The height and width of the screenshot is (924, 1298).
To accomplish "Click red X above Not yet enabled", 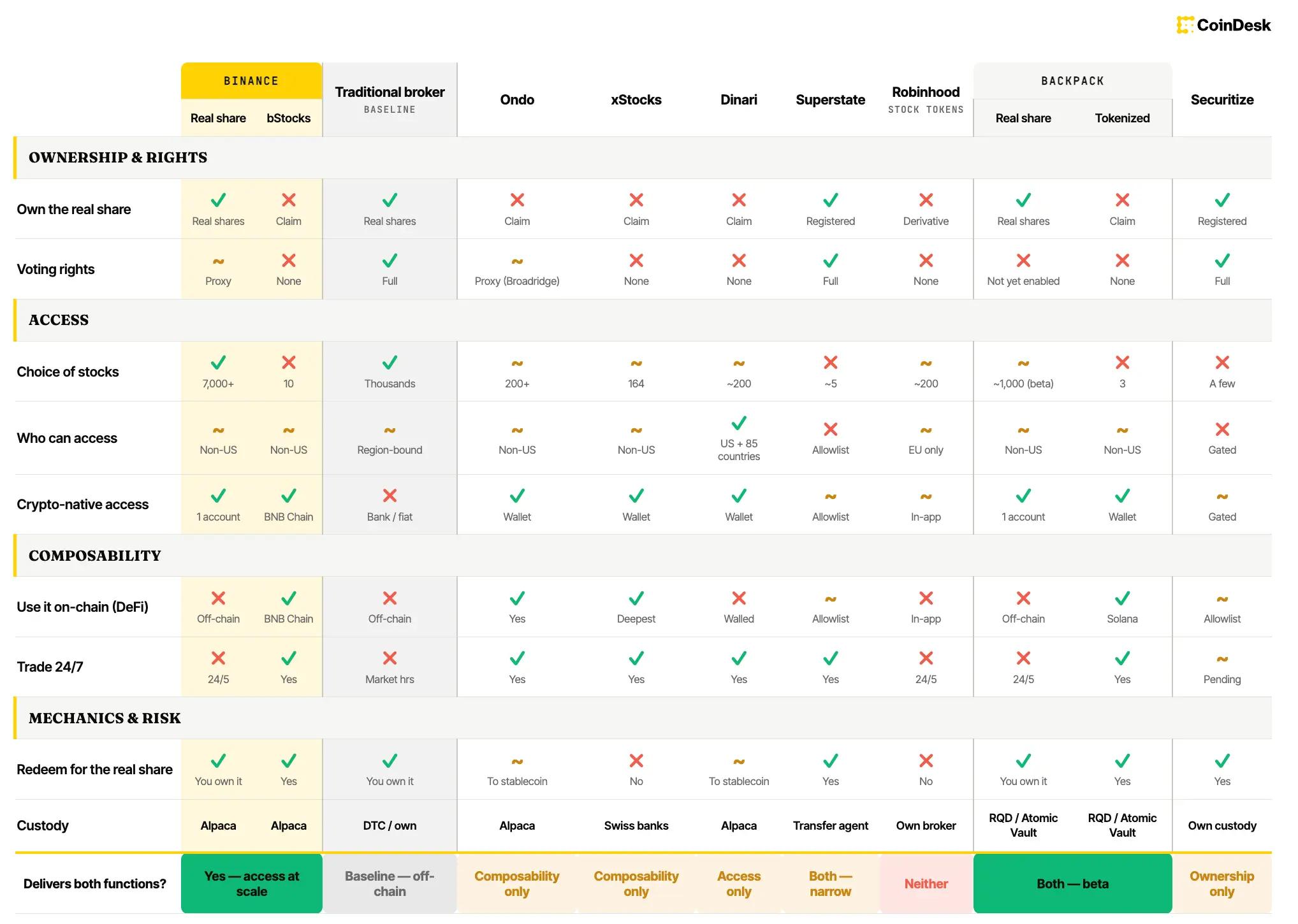I will pos(1023,261).
